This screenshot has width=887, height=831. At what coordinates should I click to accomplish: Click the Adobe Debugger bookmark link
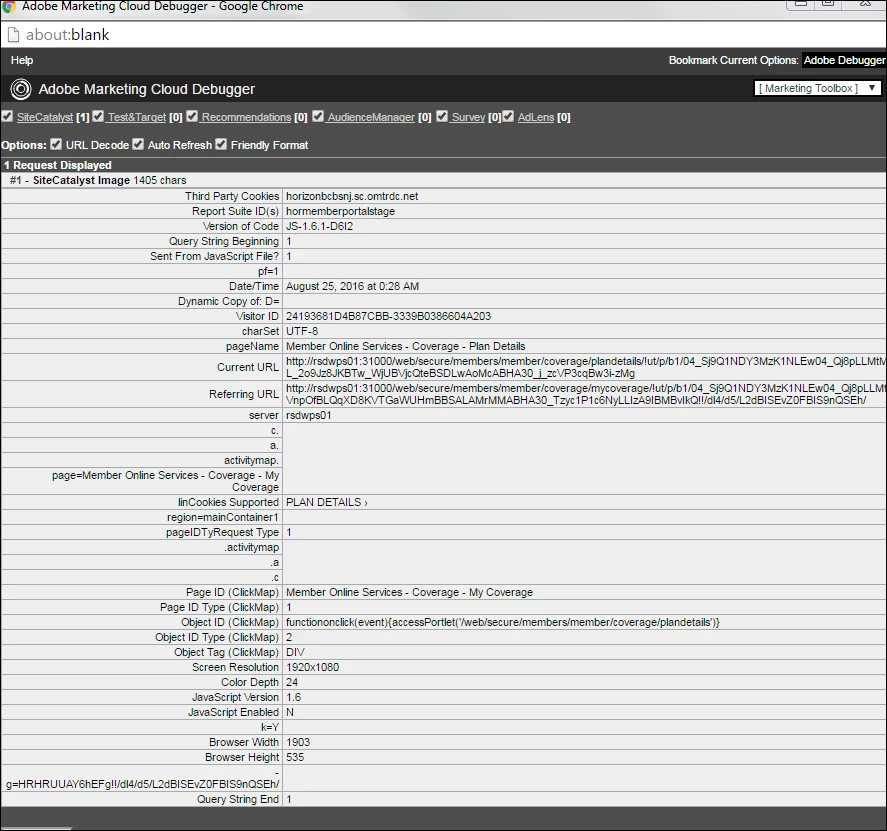click(x=844, y=60)
